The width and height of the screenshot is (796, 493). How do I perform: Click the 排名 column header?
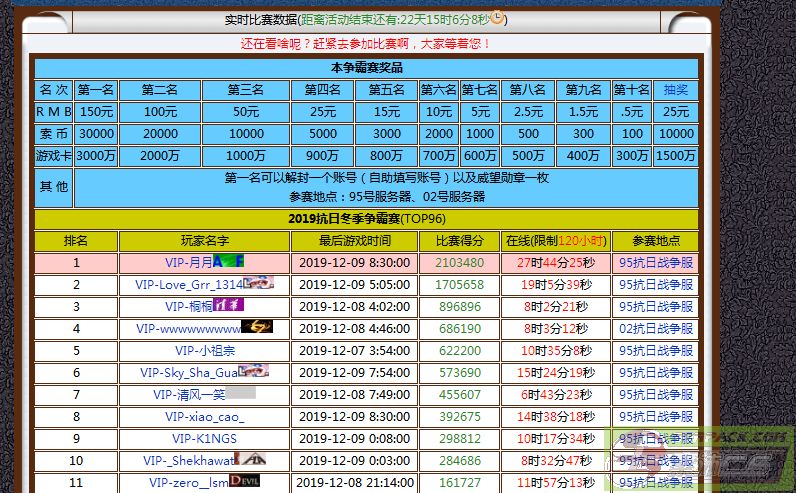tap(76, 241)
